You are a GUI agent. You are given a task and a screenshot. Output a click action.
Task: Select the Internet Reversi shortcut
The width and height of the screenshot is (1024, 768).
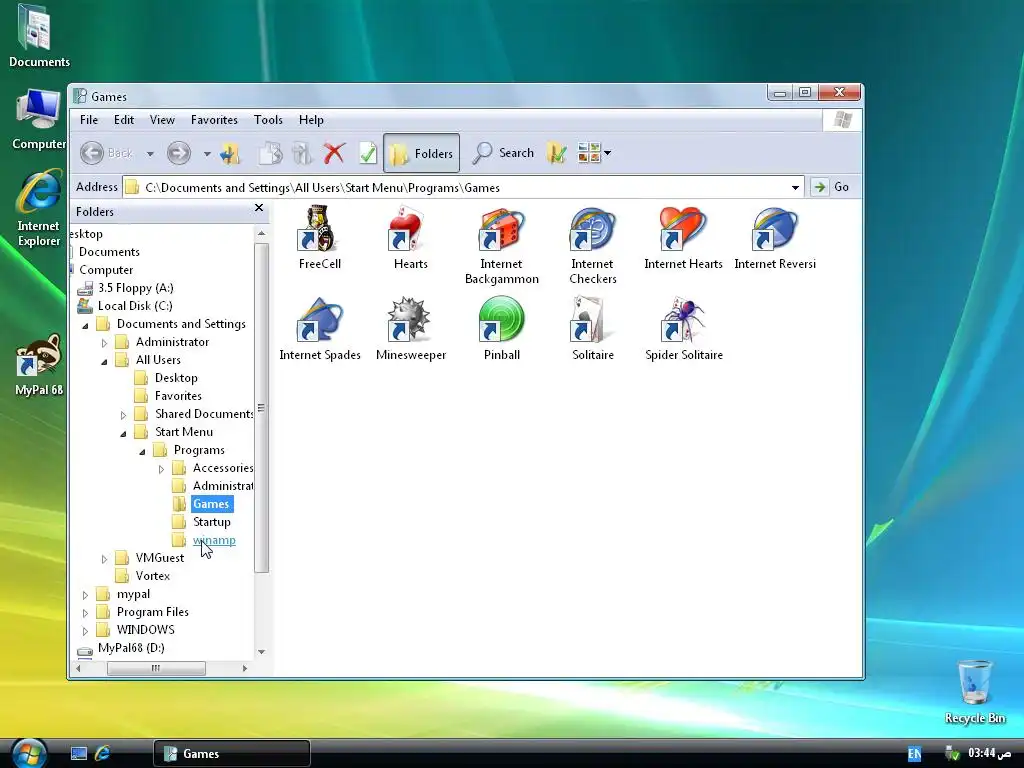click(x=775, y=238)
